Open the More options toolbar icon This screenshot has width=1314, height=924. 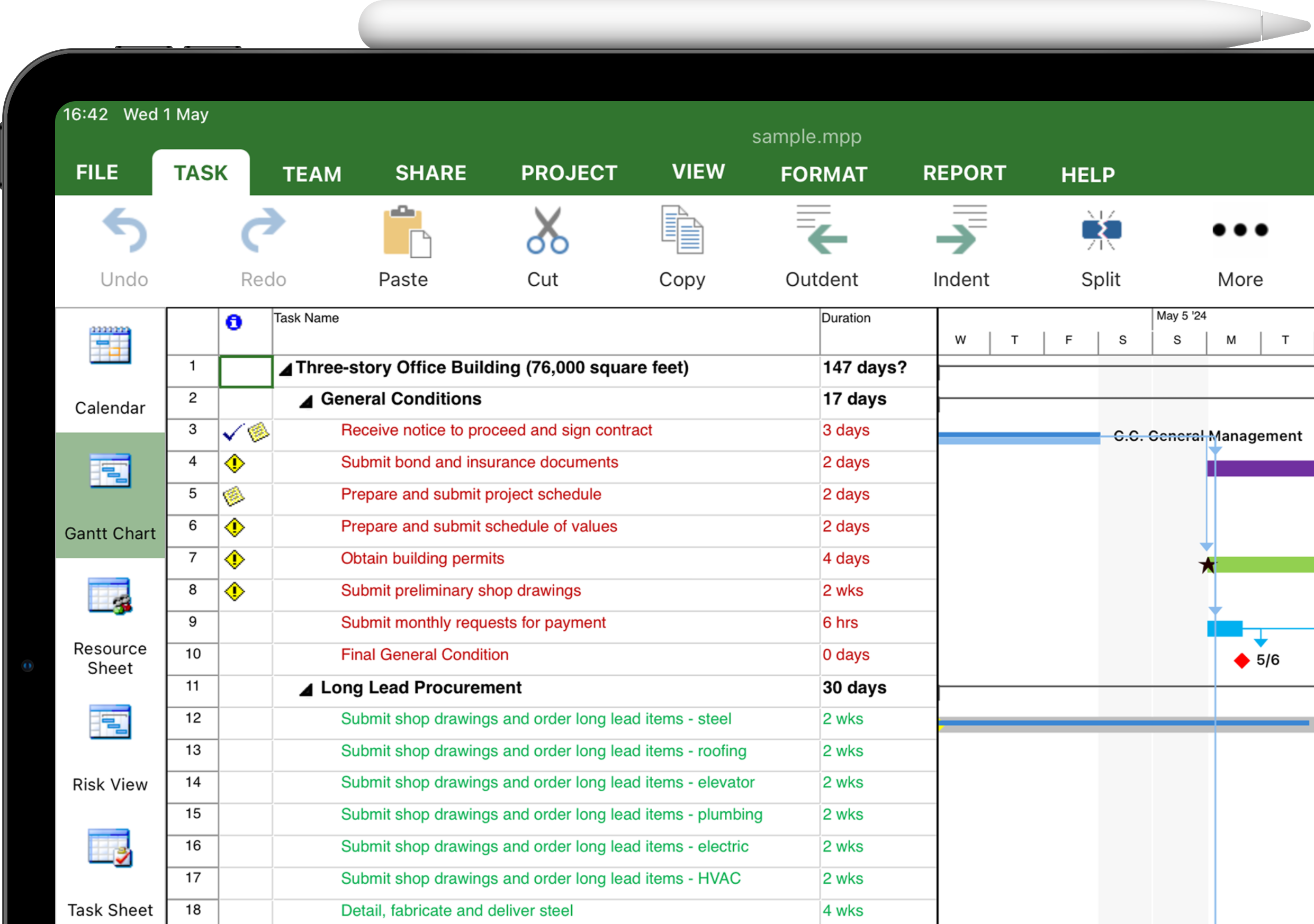[x=1240, y=231]
